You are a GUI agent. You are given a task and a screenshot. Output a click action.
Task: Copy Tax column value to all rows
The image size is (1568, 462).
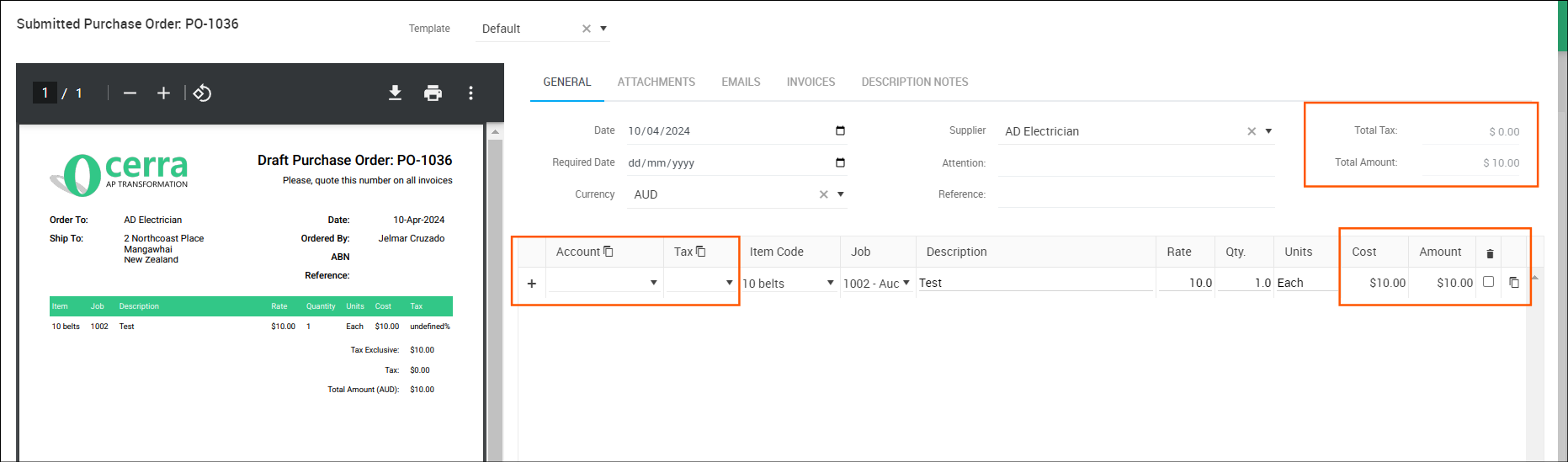point(701,252)
